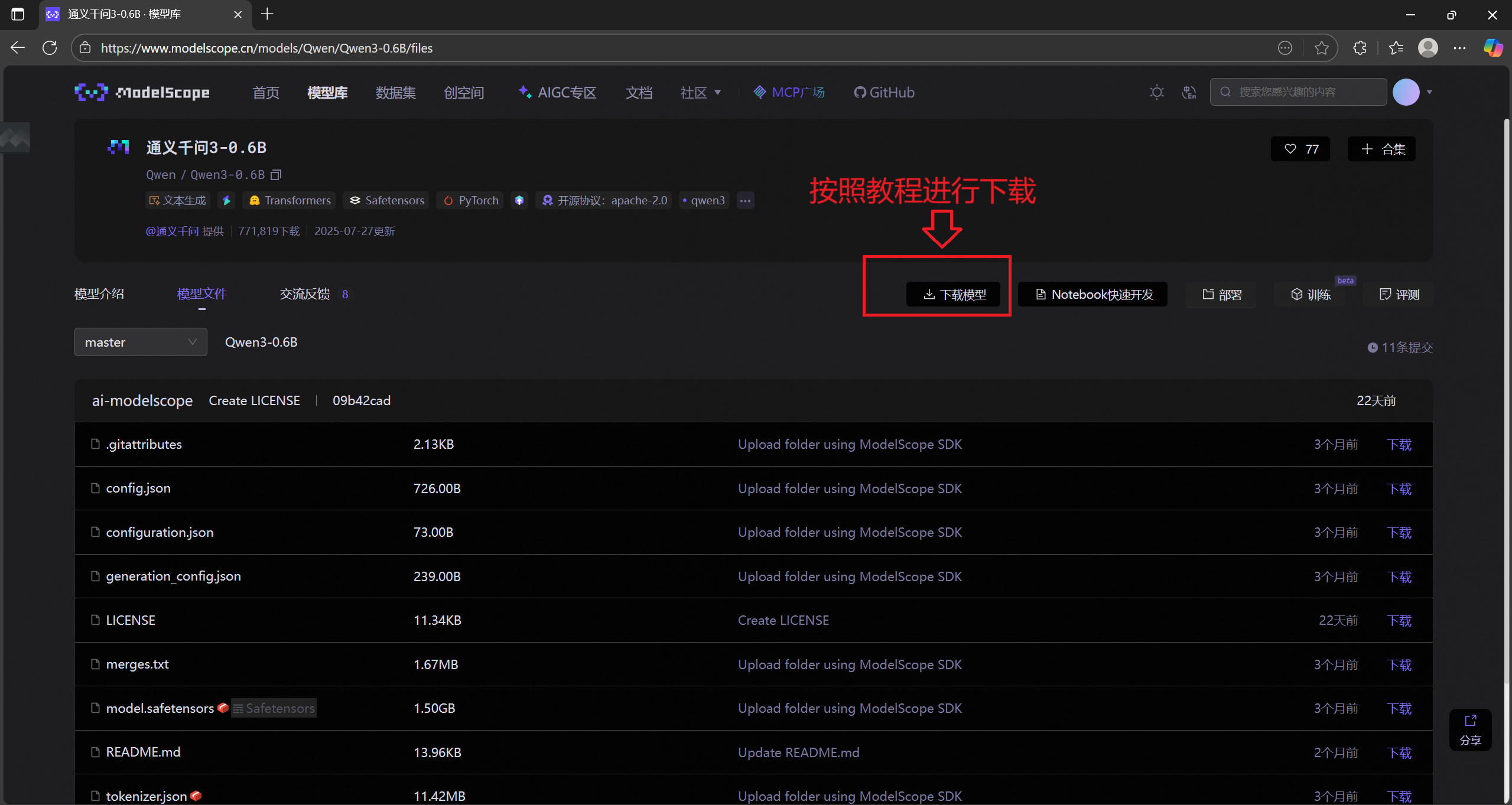Click the 部署 deploy button

tap(1221, 294)
